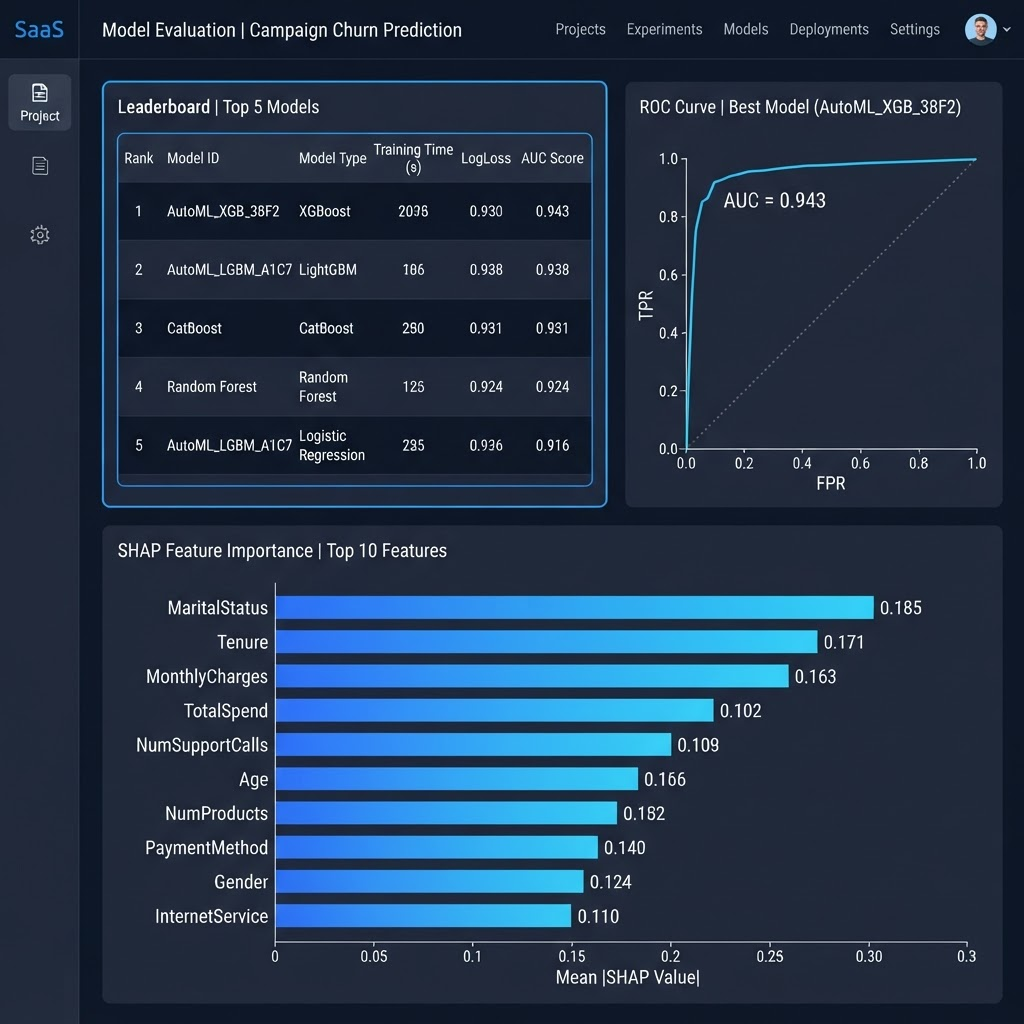Open the document list icon in the sidebar

[40, 166]
